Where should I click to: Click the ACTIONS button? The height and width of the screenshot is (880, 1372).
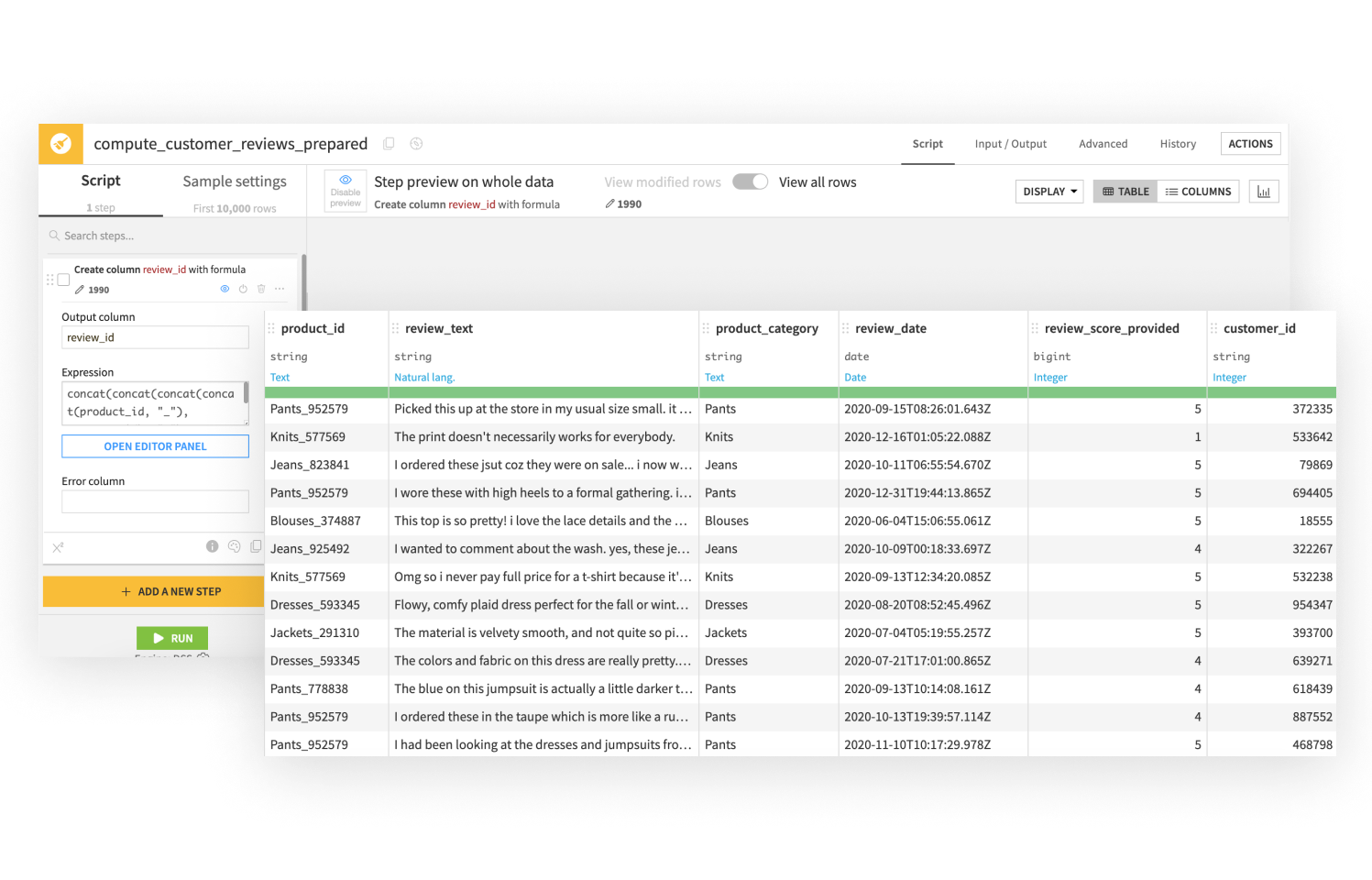[x=1250, y=144]
